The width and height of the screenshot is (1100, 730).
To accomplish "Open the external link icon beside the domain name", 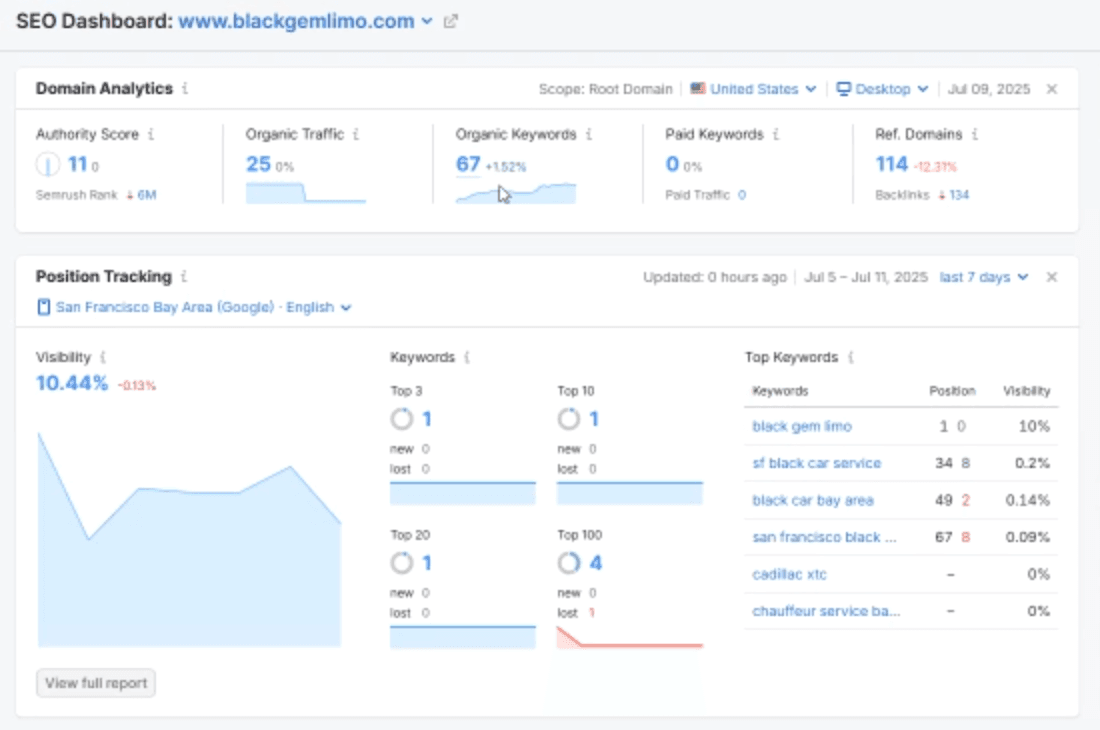I will (x=451, y=21).
